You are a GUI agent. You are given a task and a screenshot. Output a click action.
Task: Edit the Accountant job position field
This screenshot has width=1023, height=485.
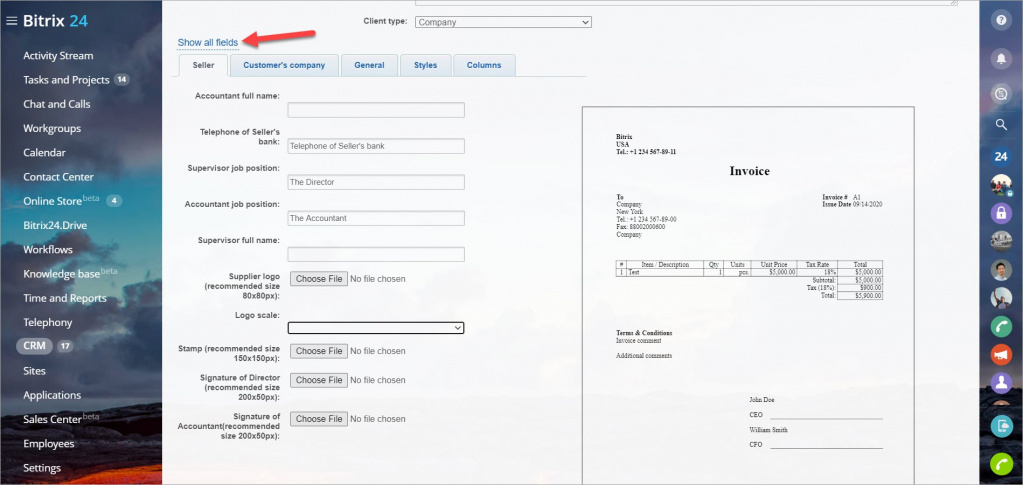376,218
